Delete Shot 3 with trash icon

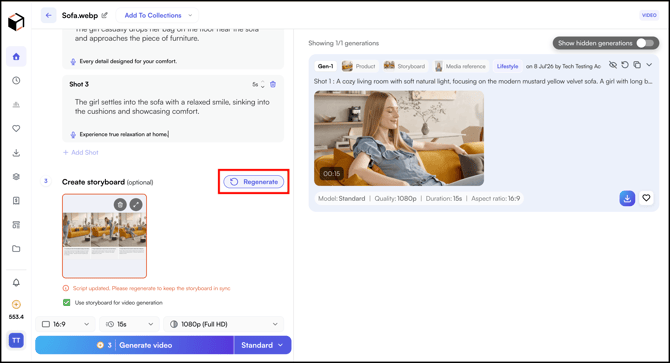(273, 85)
